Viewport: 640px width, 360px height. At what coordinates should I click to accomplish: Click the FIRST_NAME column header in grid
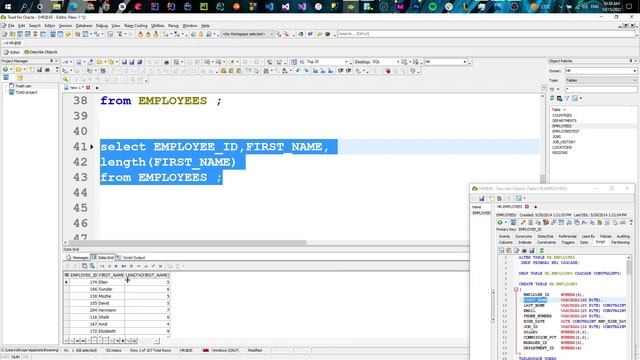pos(111,275)
